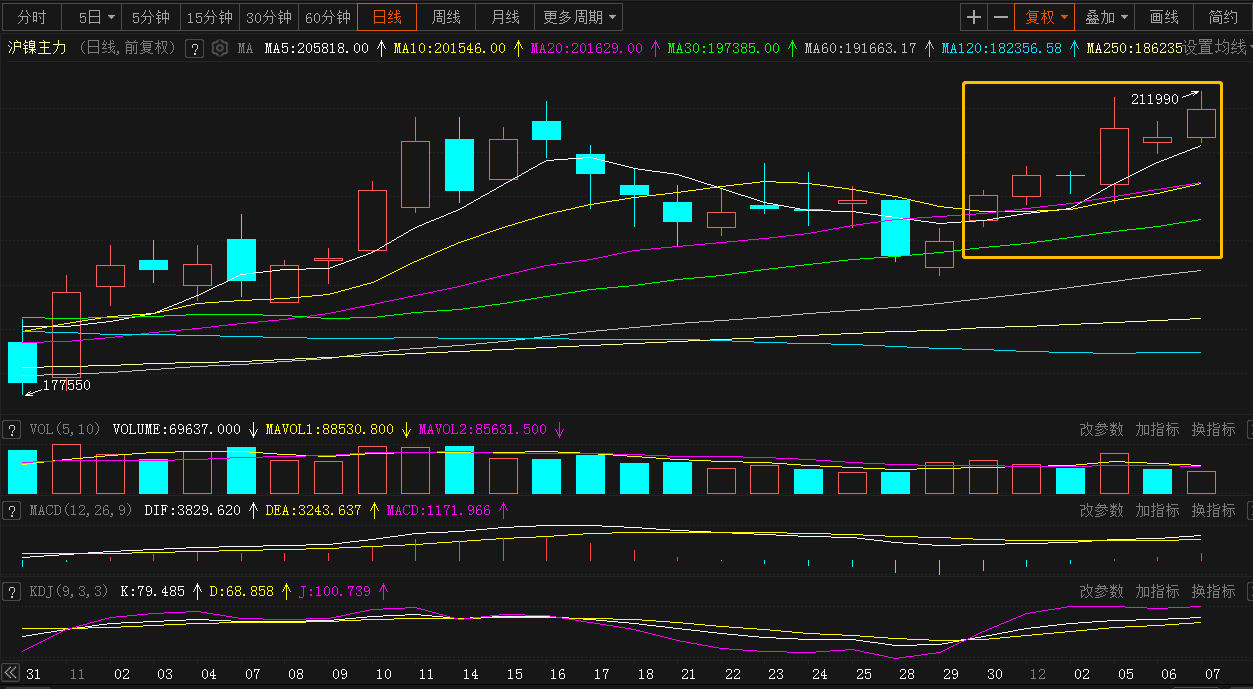Viewport: 1253px width, 689px height.
Task: Click the help icon next to 沪镍主力
Action: click(x=195, y=48)
